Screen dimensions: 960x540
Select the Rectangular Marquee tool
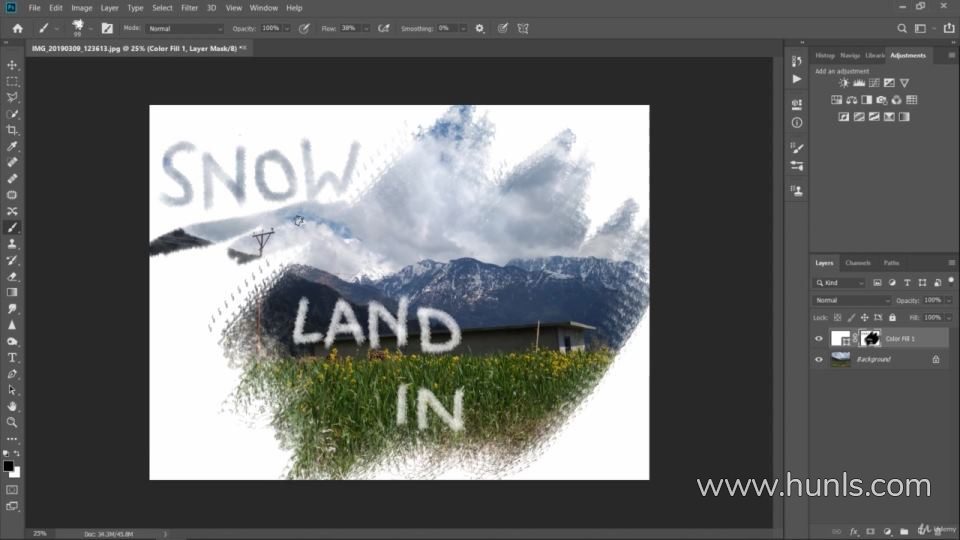pyautogui.click(x=12, y=81)
